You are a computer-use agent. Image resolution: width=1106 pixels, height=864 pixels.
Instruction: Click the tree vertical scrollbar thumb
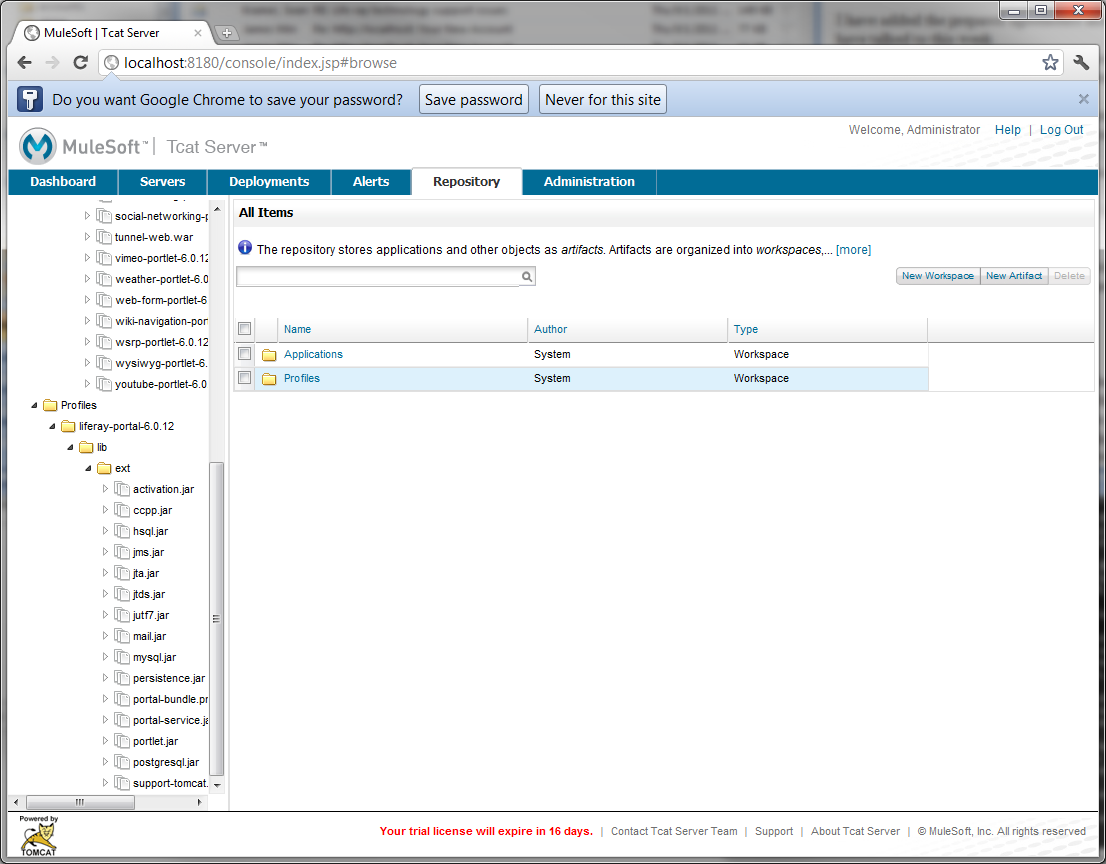(x=217, y=619)
